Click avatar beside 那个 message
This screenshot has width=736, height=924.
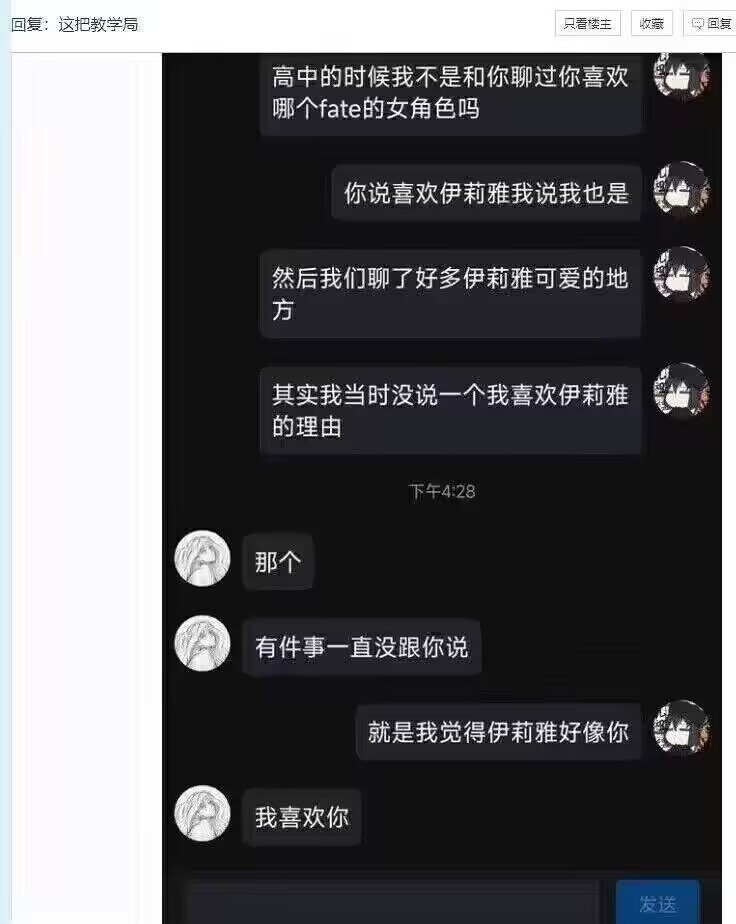[x=202, y=558]
